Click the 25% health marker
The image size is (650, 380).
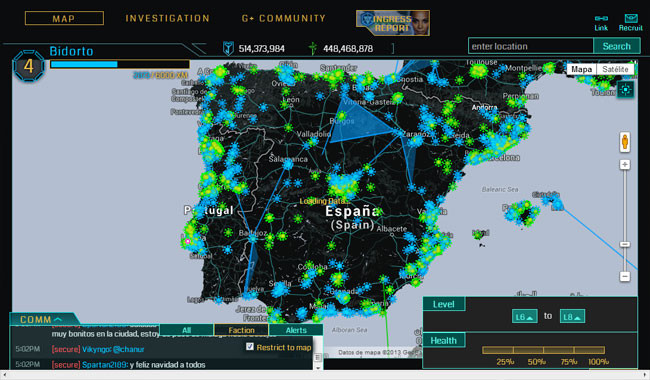point(505,362)
